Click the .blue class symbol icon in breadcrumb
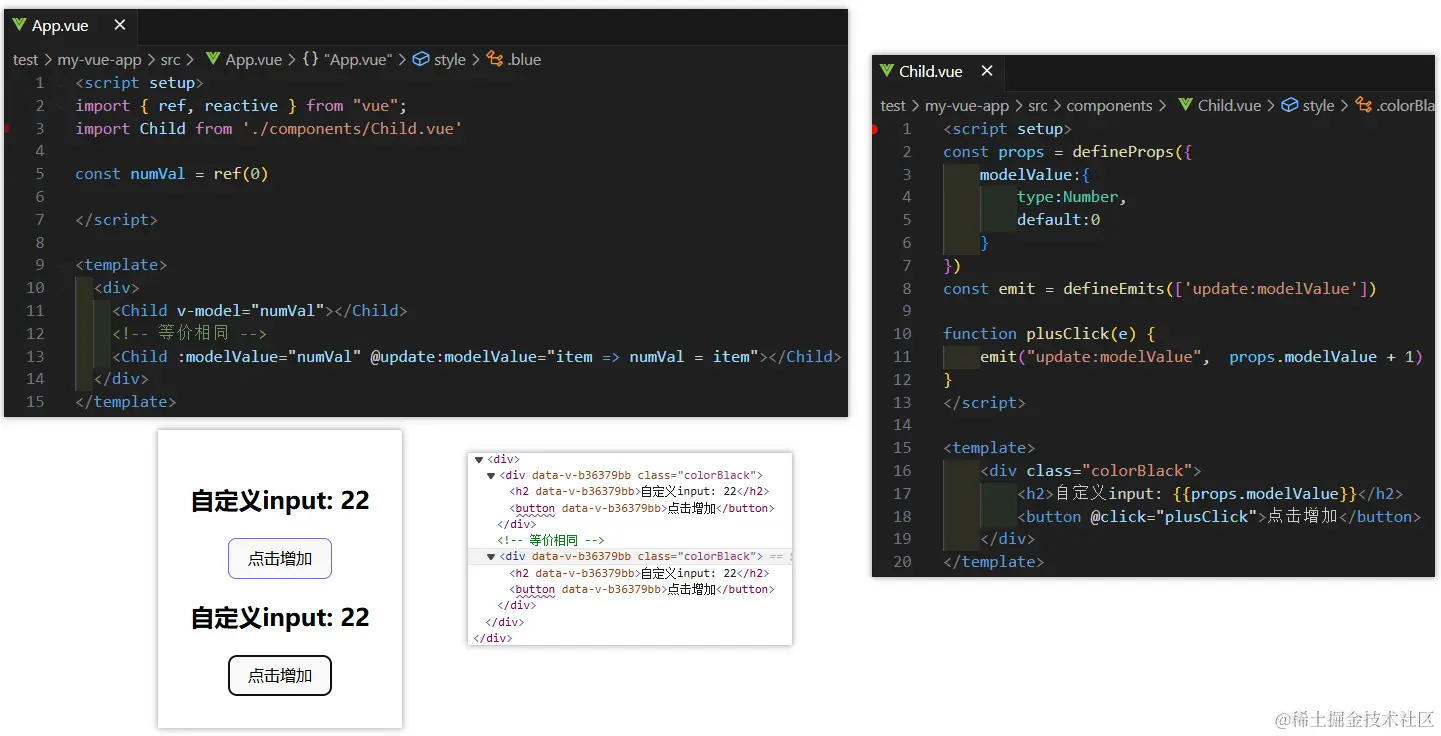Screen dimensions: 1441x736 coord(495,59)
